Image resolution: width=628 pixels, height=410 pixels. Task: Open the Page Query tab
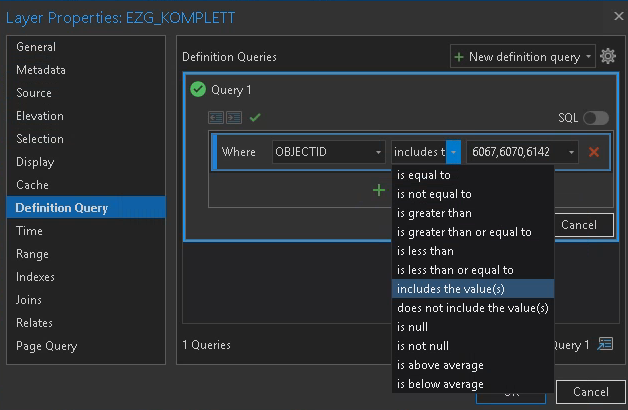coord(46,346)
